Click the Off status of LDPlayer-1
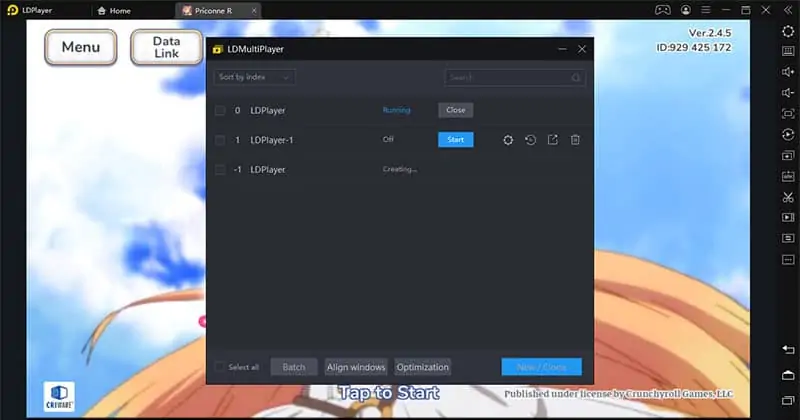800x420 pixels. [x=388, y=139]
